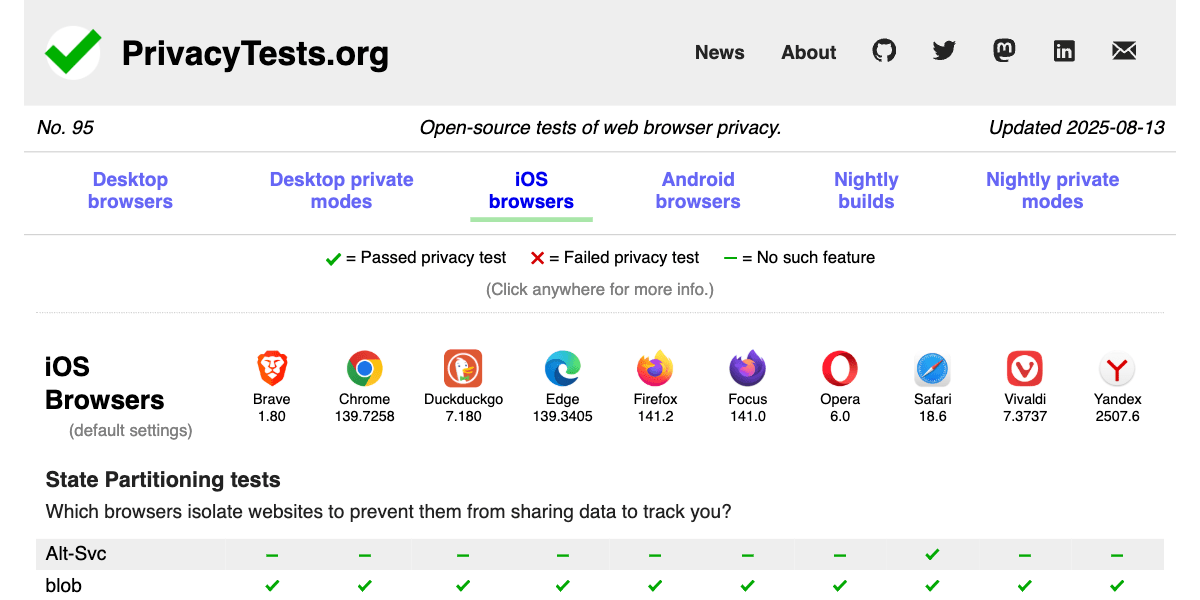Select the Duckduckgo browser icon
Viewport: 1200px width, 600px height.
pos(462,367)
